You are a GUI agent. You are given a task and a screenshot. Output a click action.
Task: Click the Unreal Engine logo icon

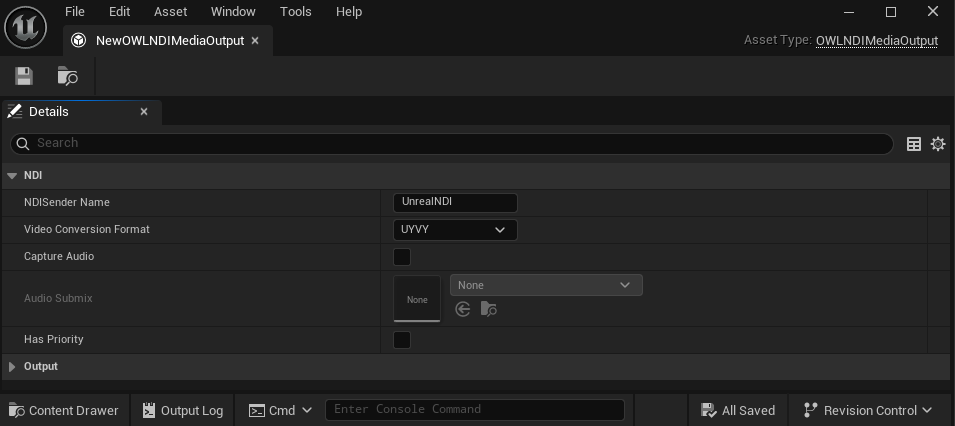(25, 27)
